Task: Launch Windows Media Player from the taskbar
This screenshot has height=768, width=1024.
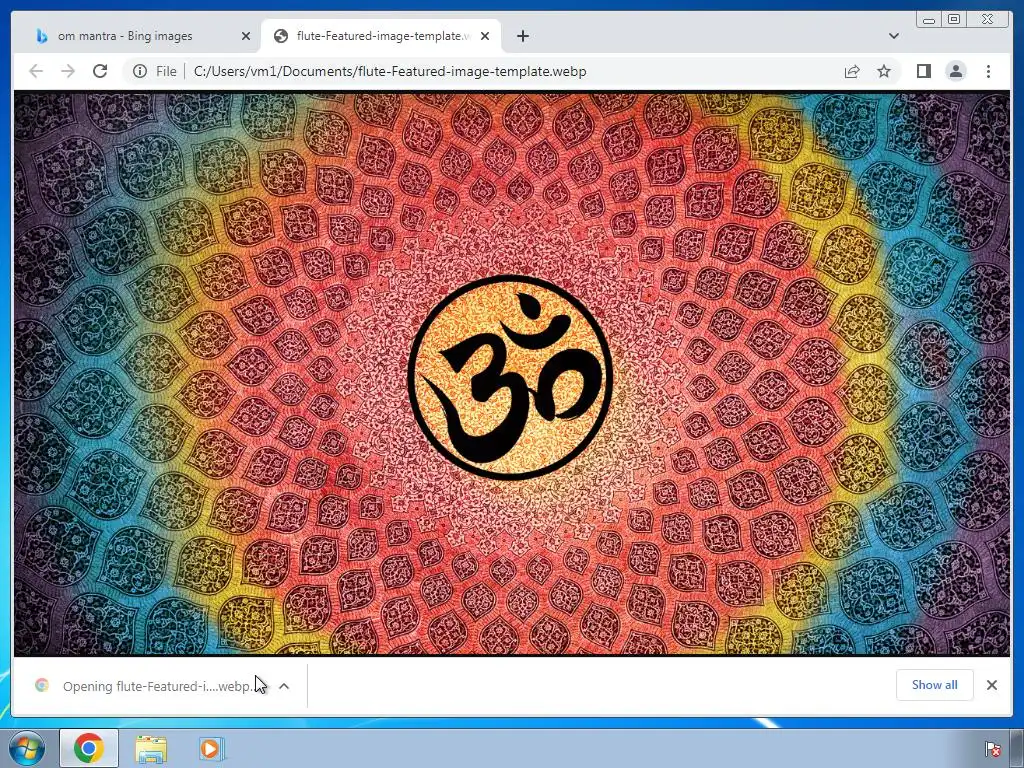Action: (x=211, y=748)
